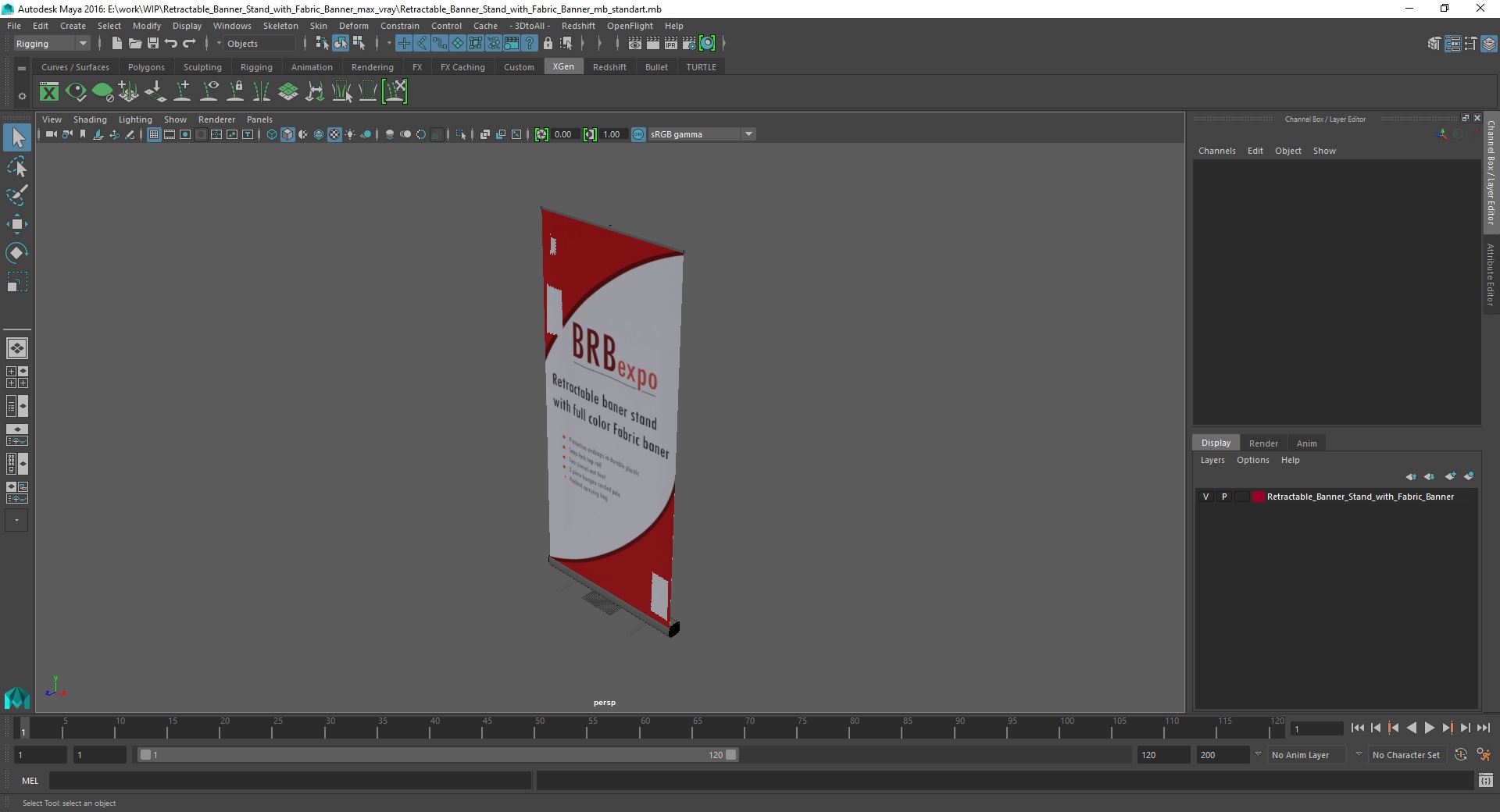Jump to the end of playback range

[x=1483, y=728]
